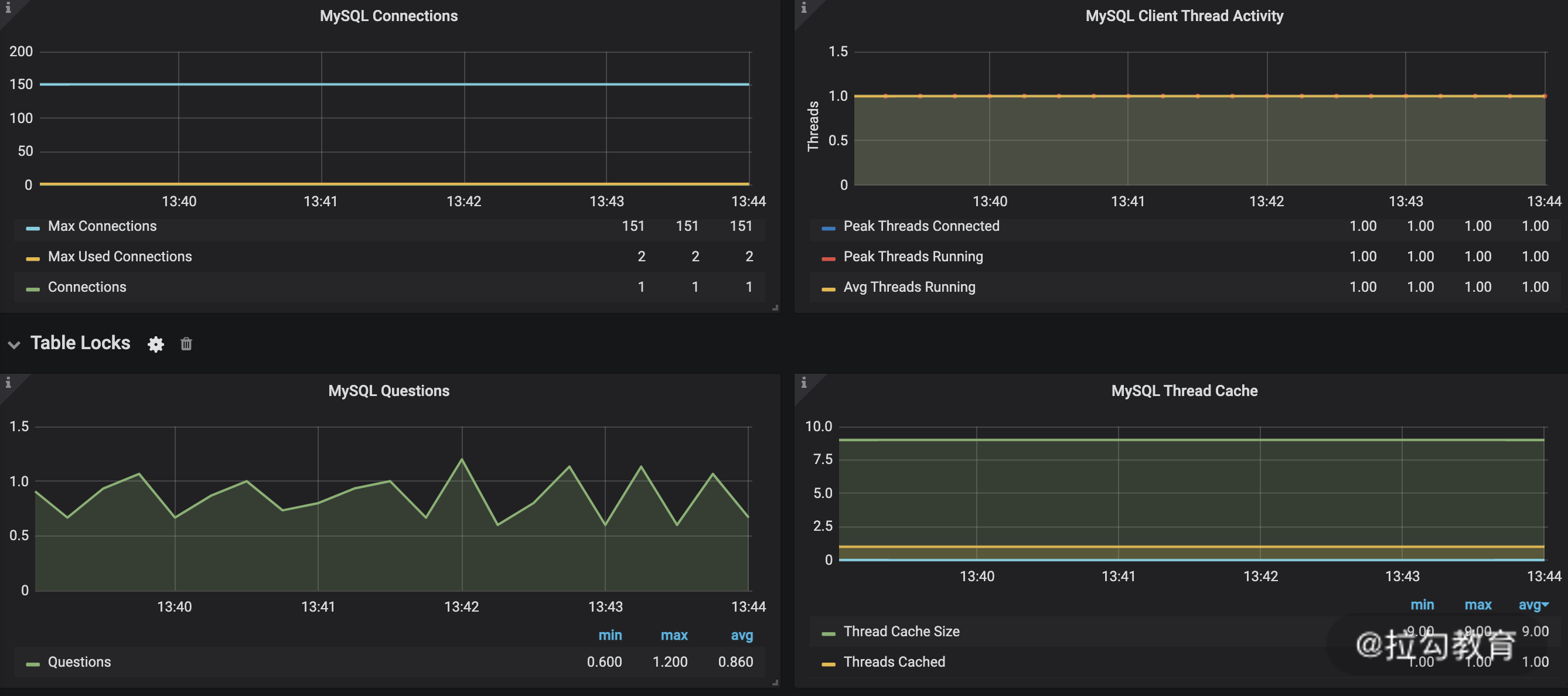Sort Thread Cache legend by avg
The width and height of the screenshot is (1568, 696).
pyautogui.click(x=1531, y=605)
